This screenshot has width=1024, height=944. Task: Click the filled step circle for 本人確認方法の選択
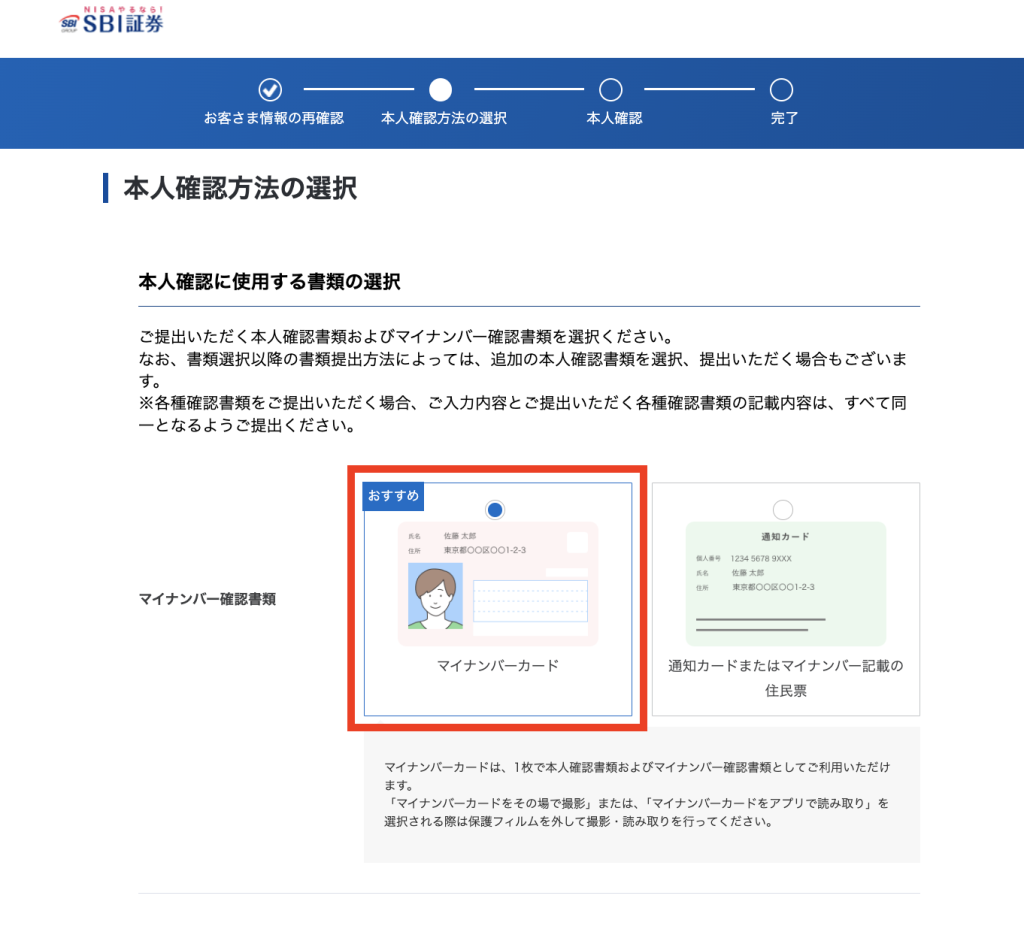pos(442,89)
